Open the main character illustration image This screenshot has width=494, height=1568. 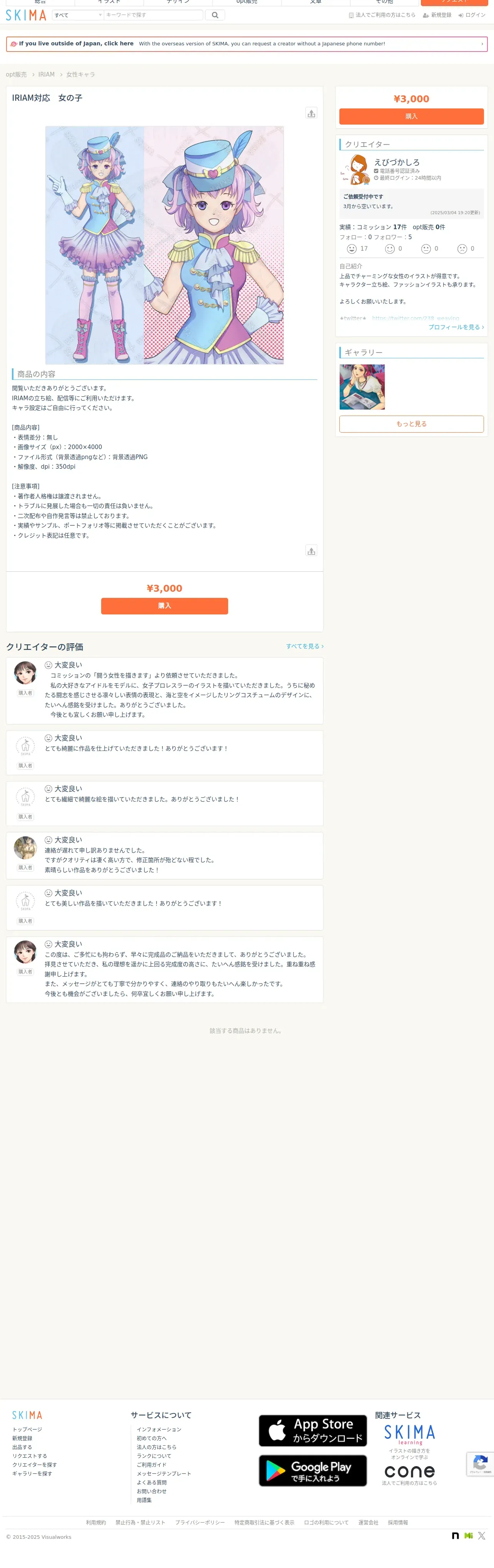[164, 245]
